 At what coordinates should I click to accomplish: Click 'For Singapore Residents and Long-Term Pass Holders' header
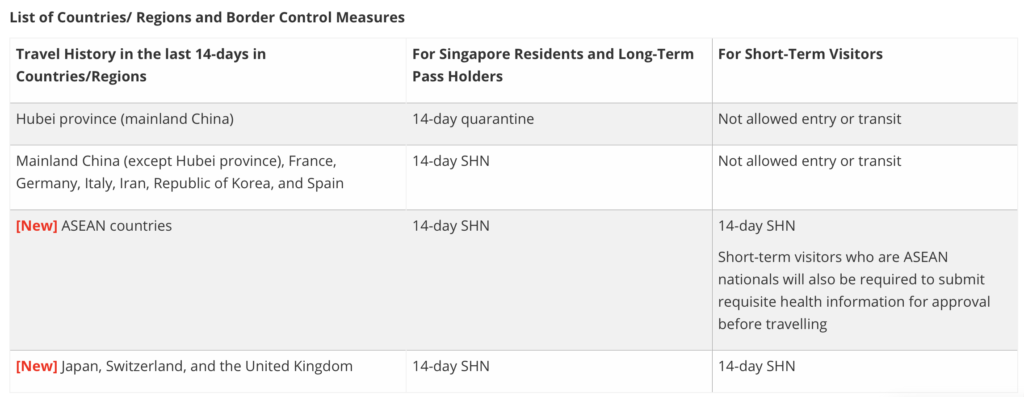pyautogui.click(x=552, y=65)
